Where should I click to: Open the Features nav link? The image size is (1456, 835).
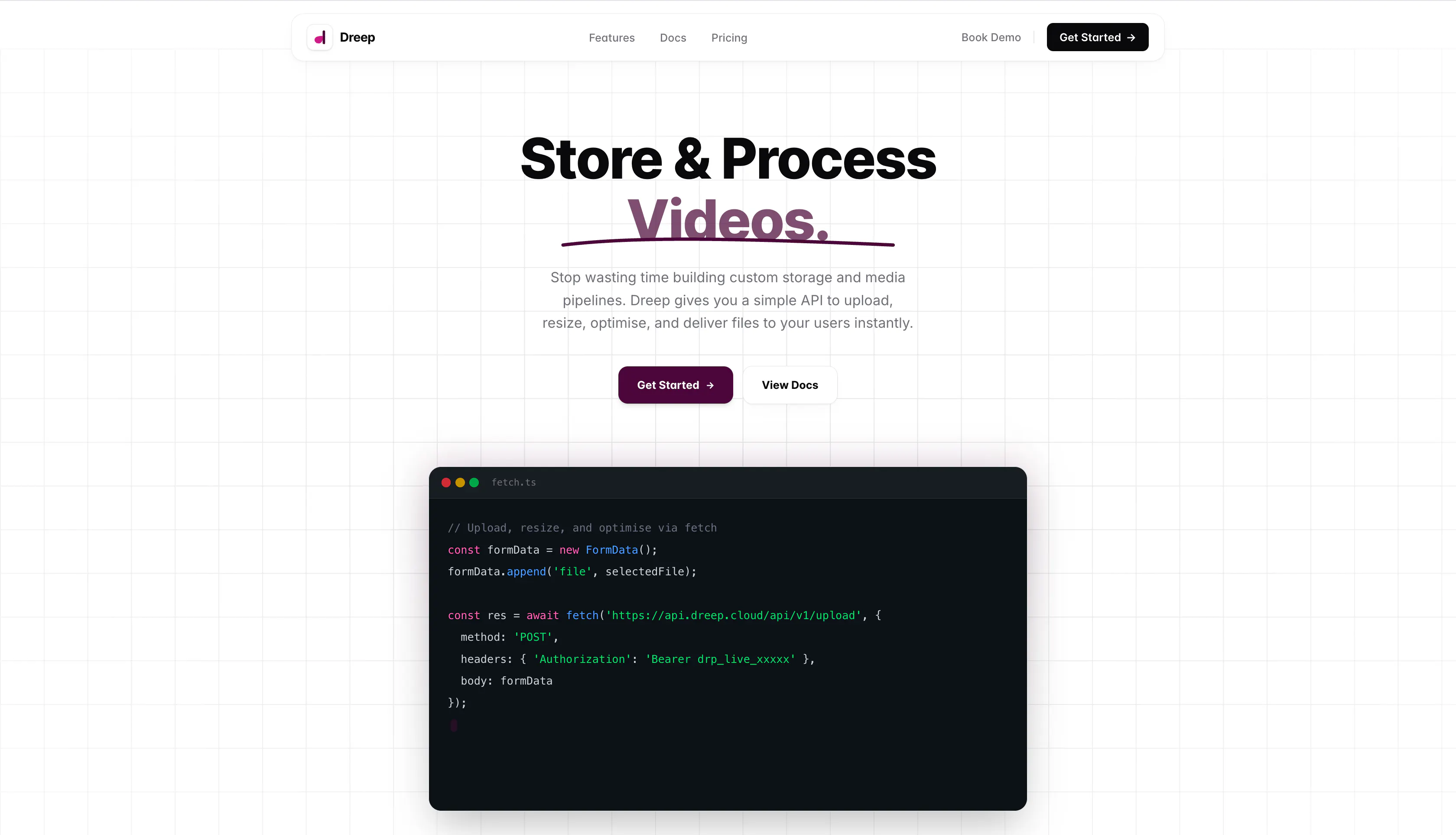611,38
